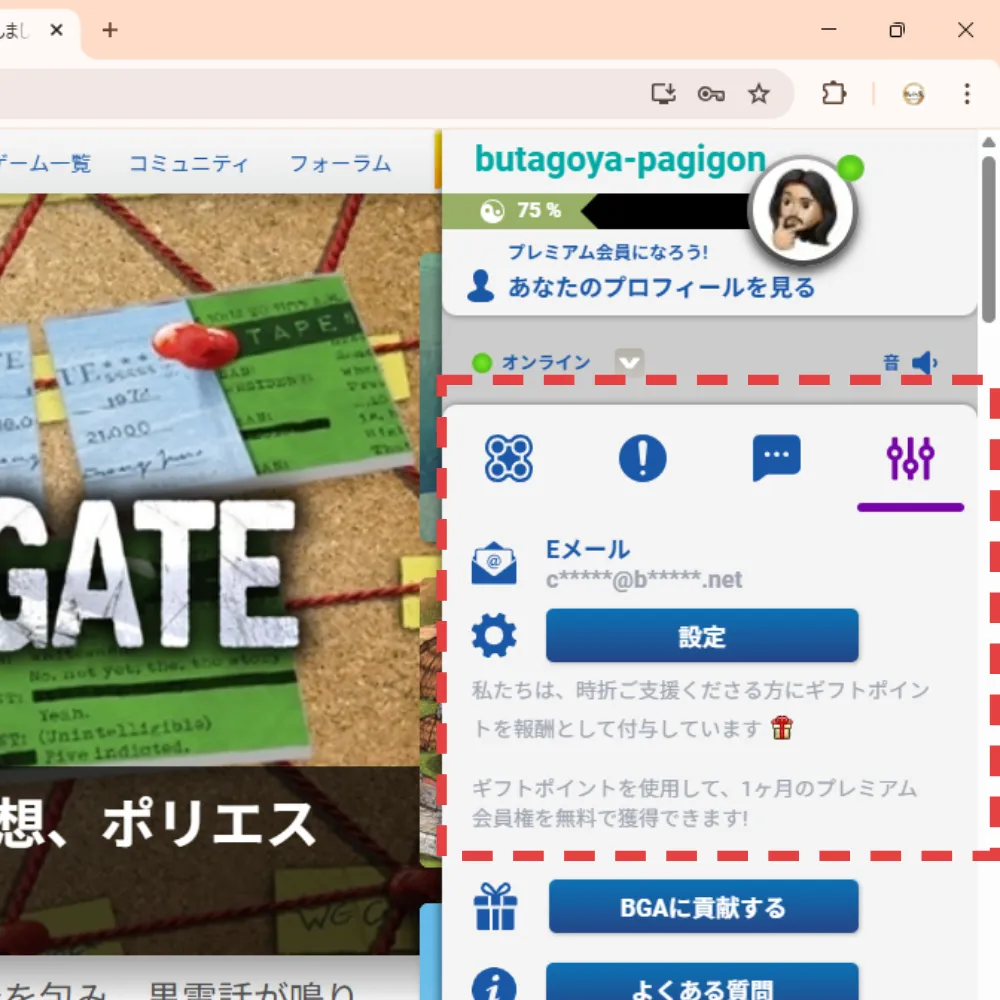
Task: Select the コミュニティ menu item
Action: [x=189, y=164]
